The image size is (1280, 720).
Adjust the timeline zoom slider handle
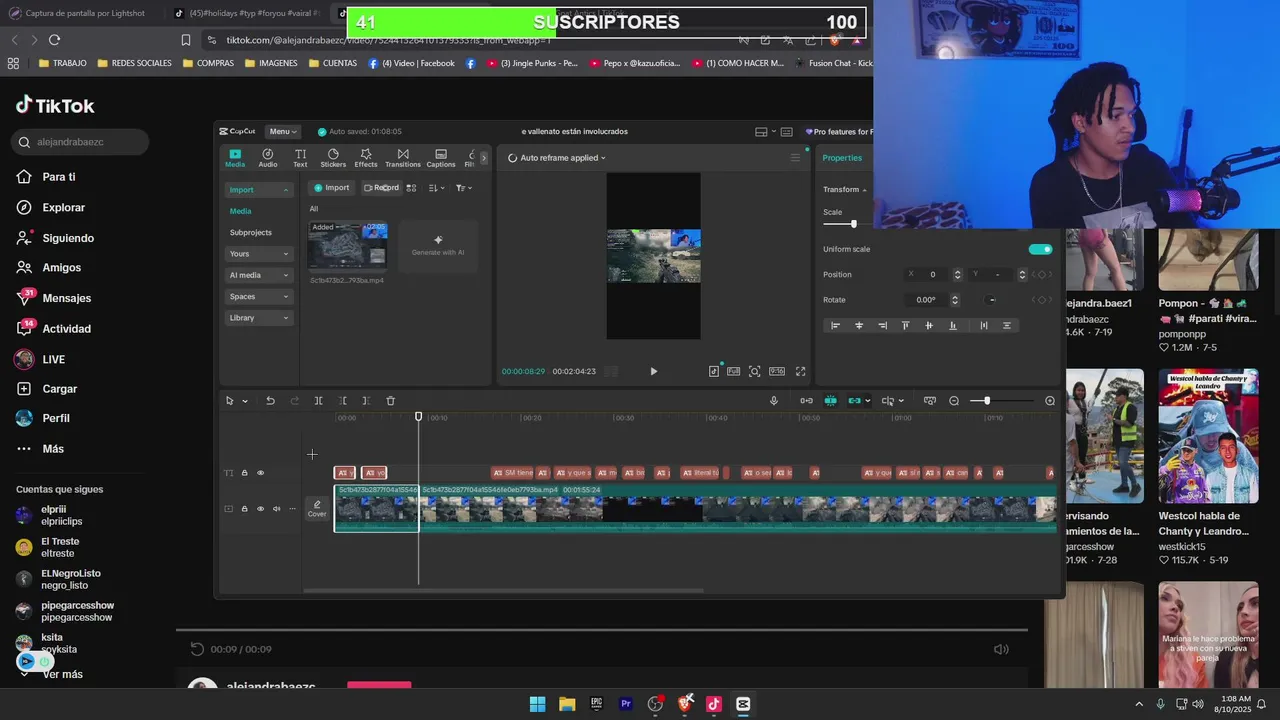tap(987, 401)
